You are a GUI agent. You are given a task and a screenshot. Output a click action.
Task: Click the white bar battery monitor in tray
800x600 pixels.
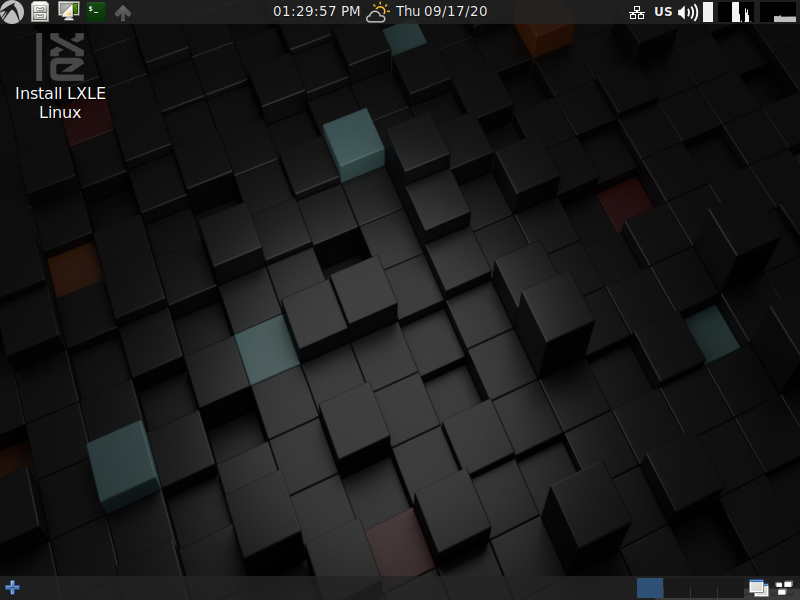click(x=709, y=12)
